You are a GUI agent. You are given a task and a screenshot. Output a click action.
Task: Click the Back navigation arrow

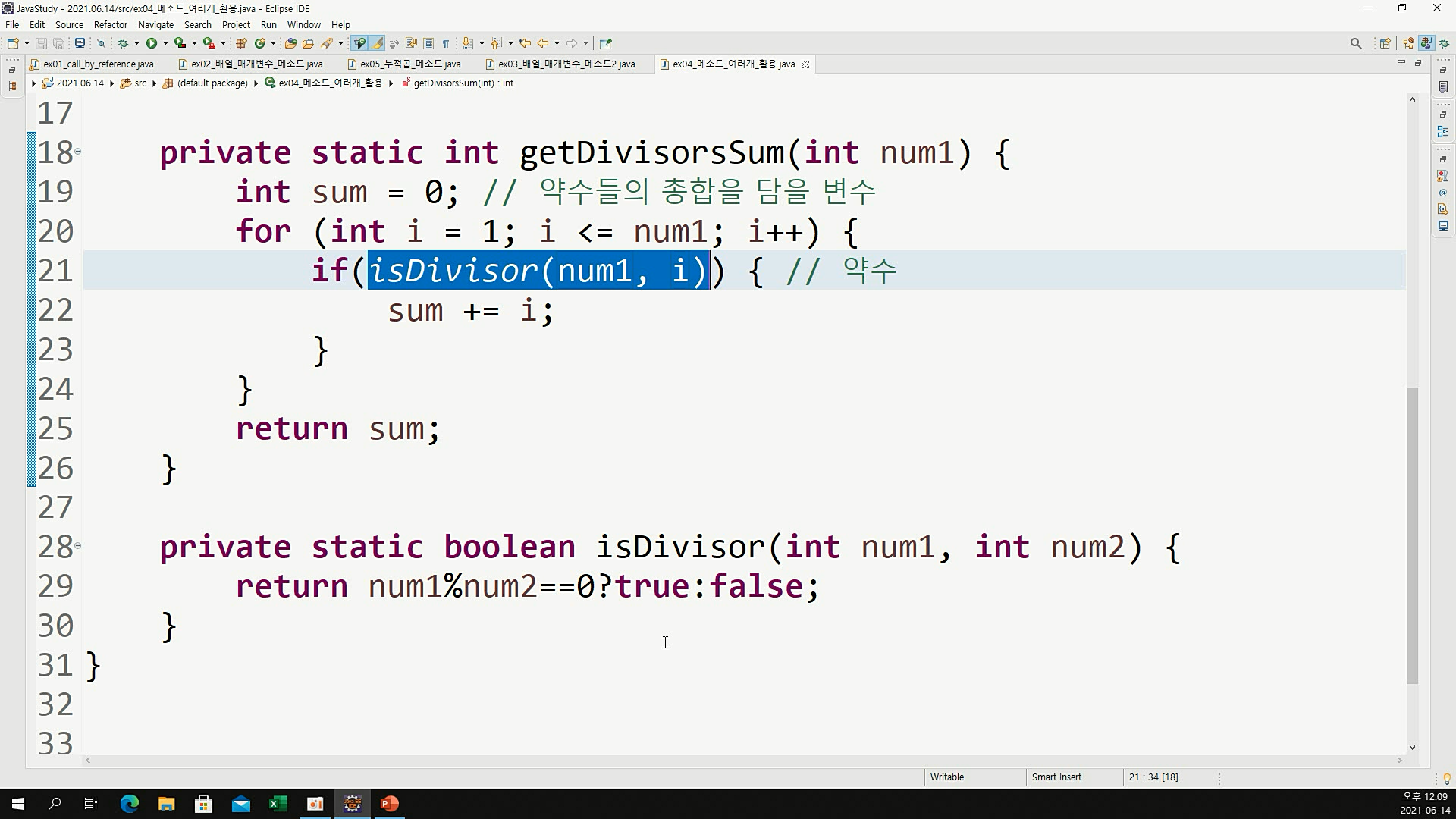(543, 43)
